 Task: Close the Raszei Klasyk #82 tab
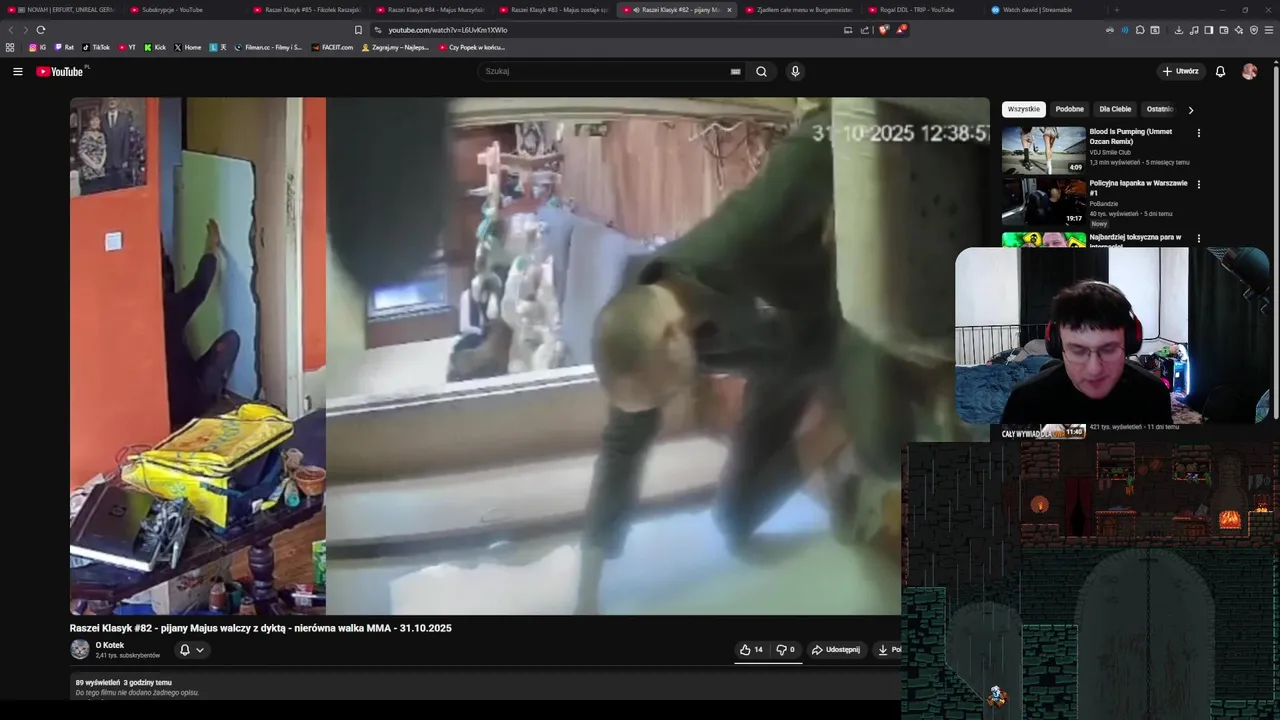(729, 10)
